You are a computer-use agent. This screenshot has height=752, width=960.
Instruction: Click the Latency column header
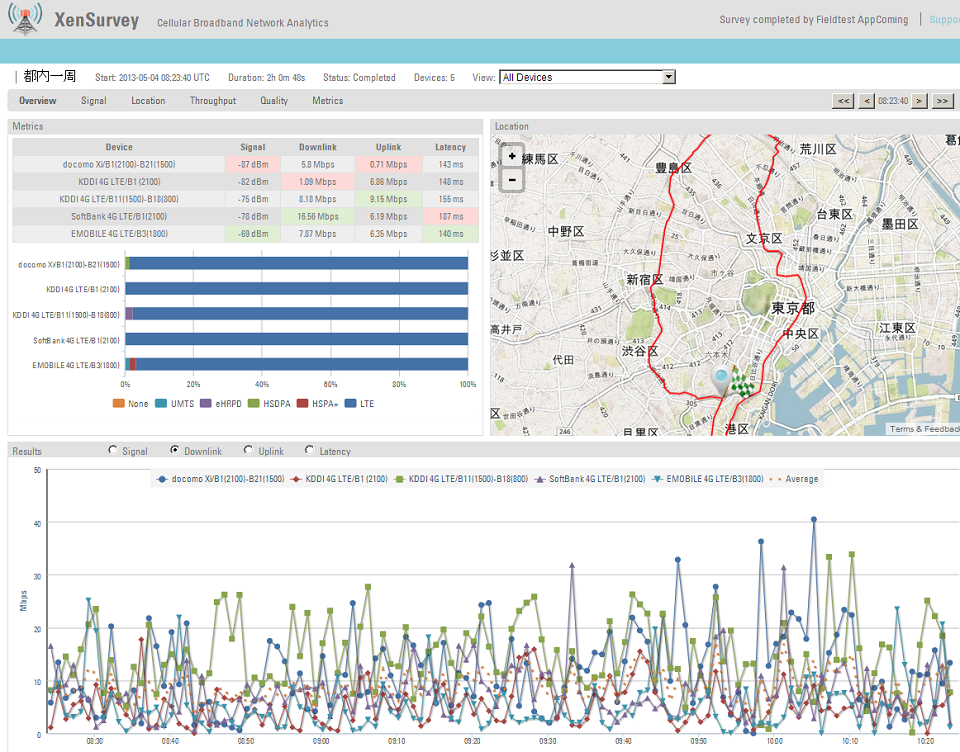click(451, 147)
